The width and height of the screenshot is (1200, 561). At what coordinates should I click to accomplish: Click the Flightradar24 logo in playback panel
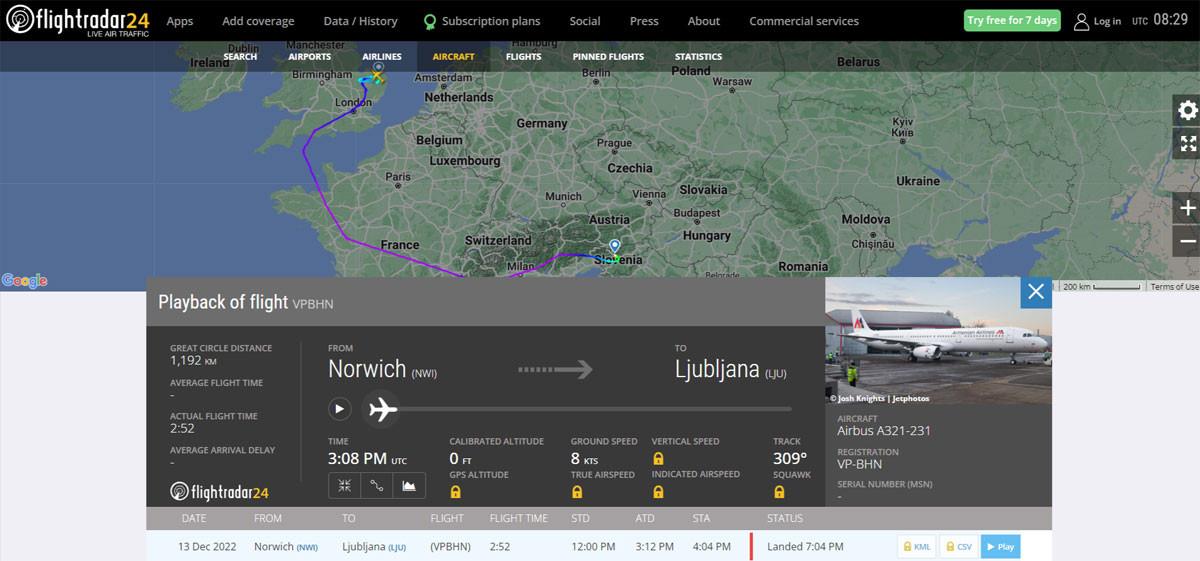pos(219,491)
